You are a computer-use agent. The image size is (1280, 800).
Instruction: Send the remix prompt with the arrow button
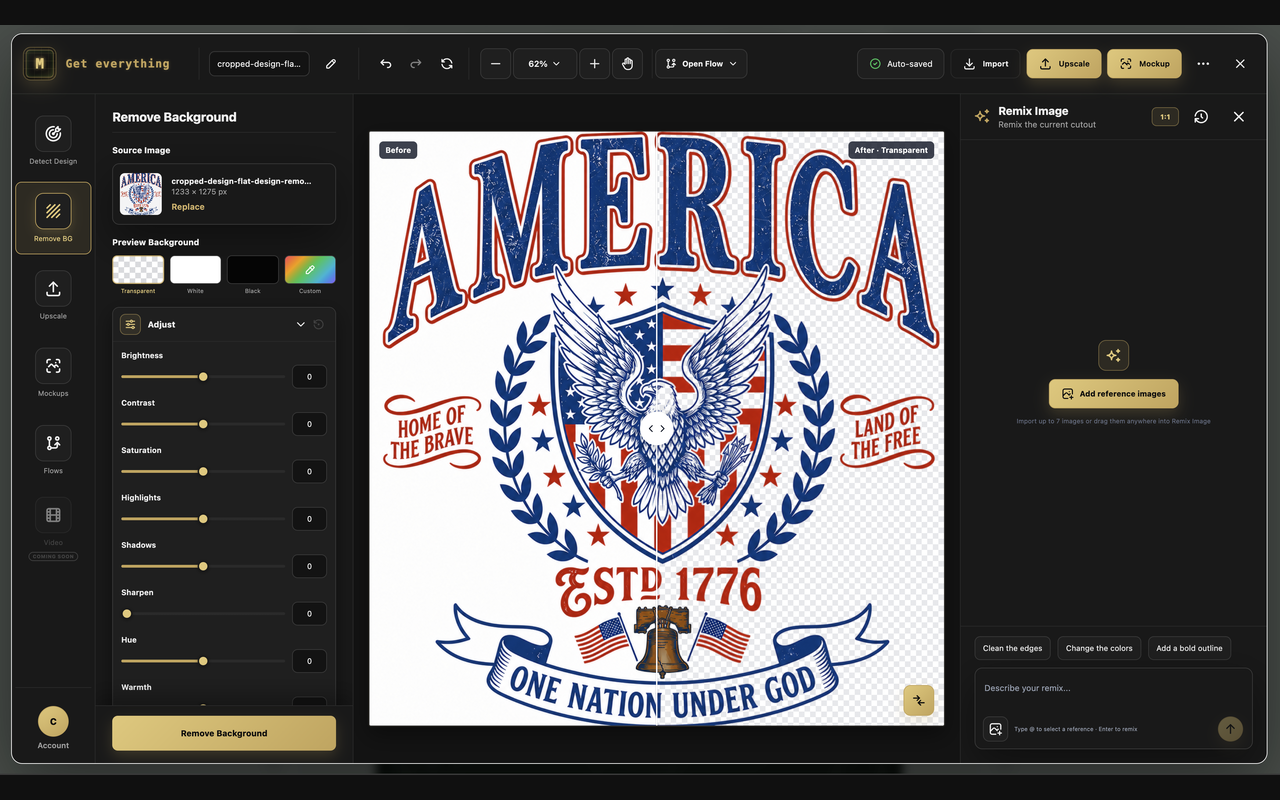pos(1230,729)
